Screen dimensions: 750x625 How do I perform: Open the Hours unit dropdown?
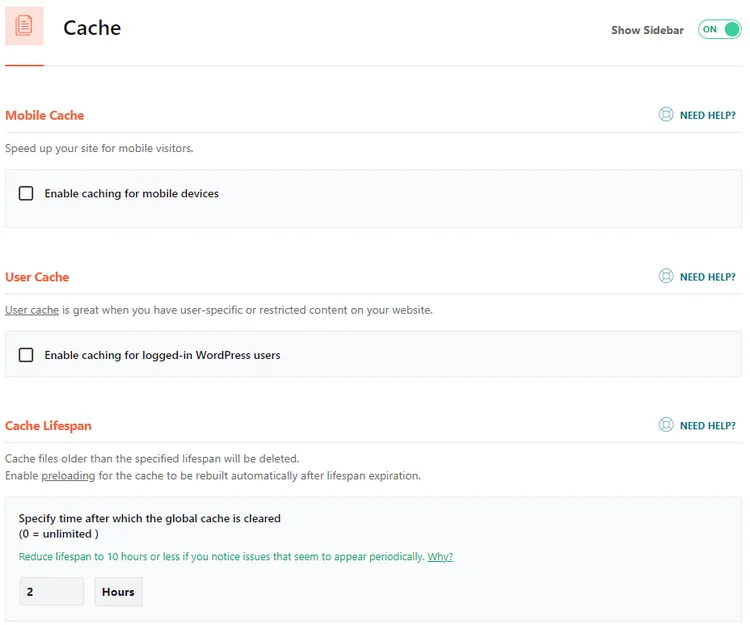pos(118,592)
